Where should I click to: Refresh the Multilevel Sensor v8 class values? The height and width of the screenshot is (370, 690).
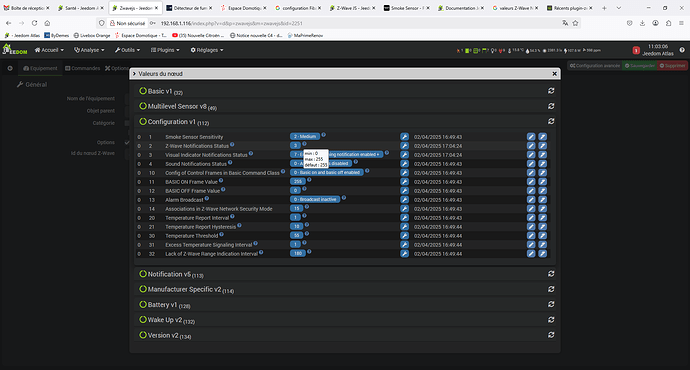(551, 106)
